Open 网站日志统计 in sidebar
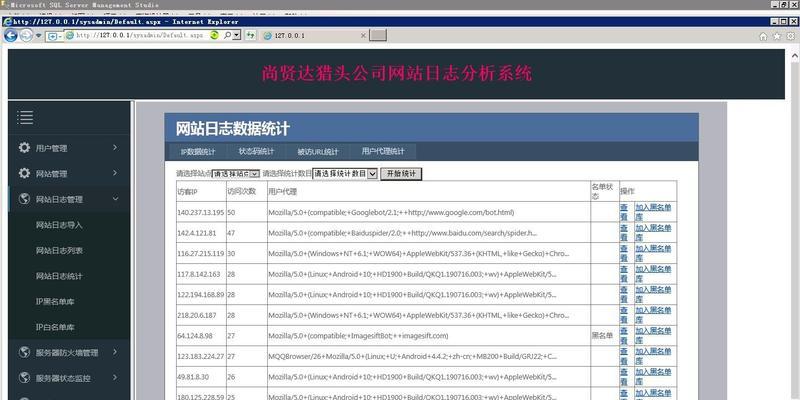Viewport: 800px width, 400px height. [x=59, y=276]
